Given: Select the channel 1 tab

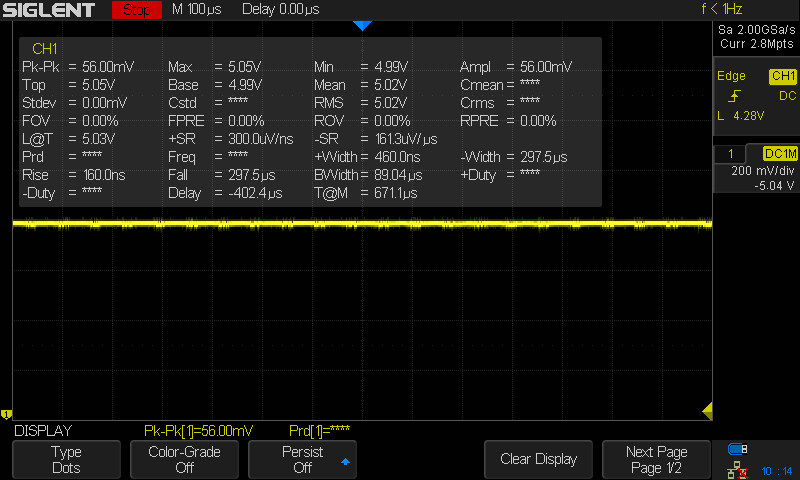Looking at the screenshot, I should [731, 153].
